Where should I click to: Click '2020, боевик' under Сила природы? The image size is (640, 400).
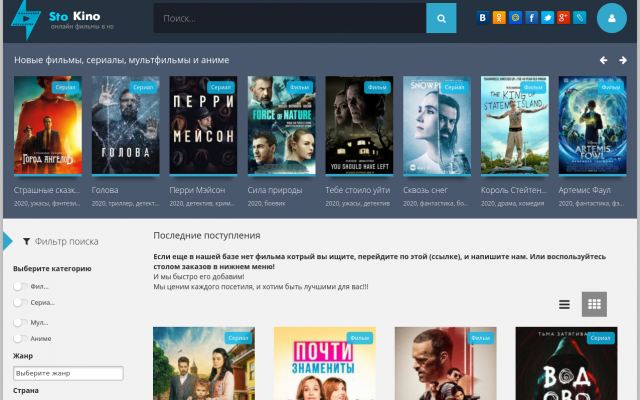tap(266, 203)
